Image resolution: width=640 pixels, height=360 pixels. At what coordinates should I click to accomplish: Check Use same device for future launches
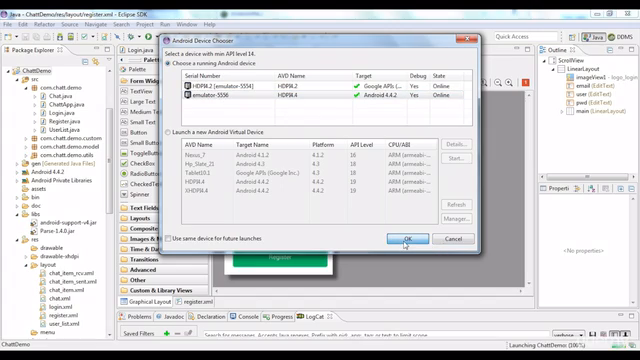point(168,238)
